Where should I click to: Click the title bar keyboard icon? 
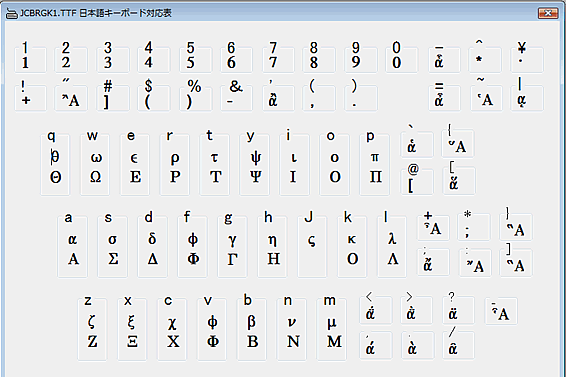[x=12, y=13]
